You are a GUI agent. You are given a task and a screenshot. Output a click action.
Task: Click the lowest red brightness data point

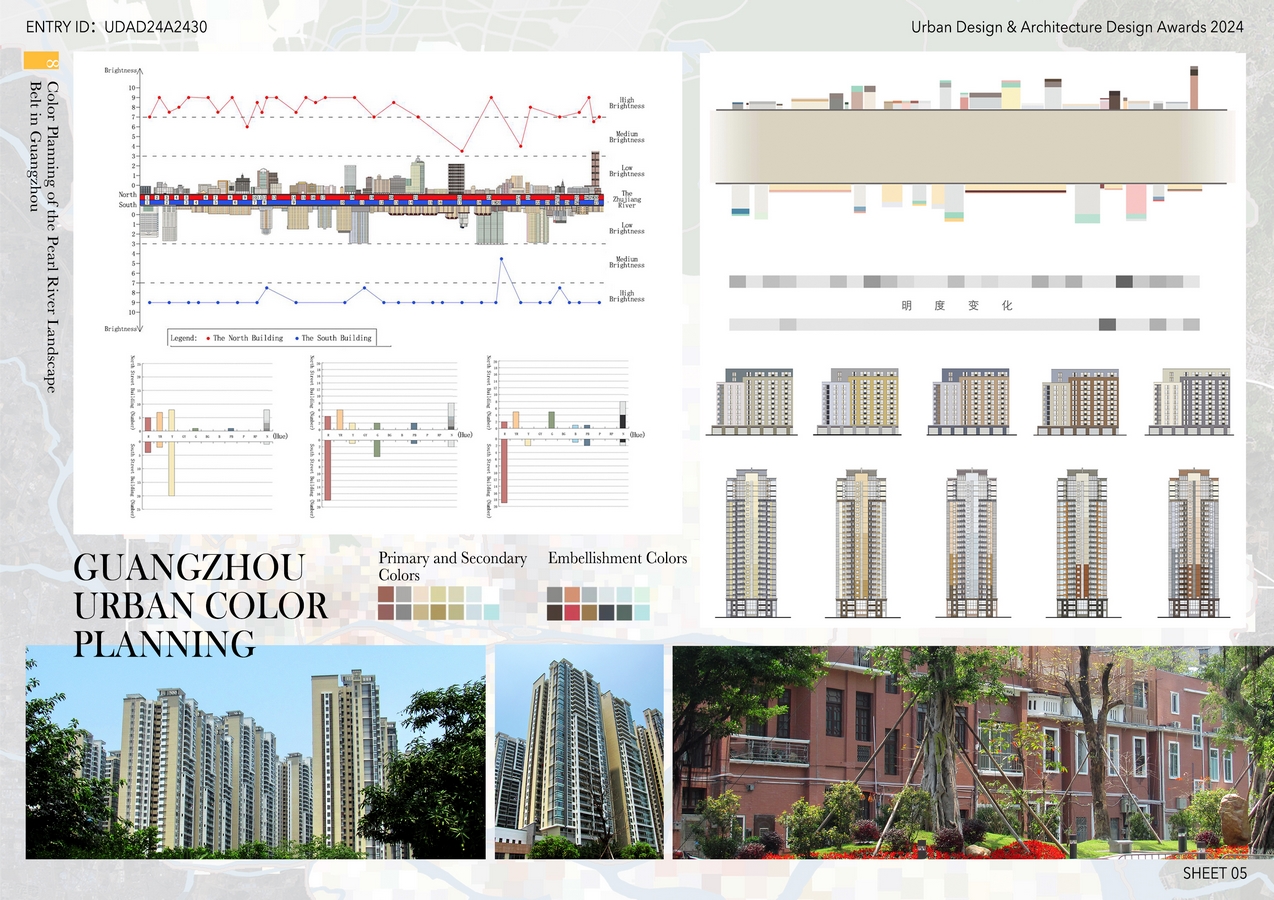[461, 151]
